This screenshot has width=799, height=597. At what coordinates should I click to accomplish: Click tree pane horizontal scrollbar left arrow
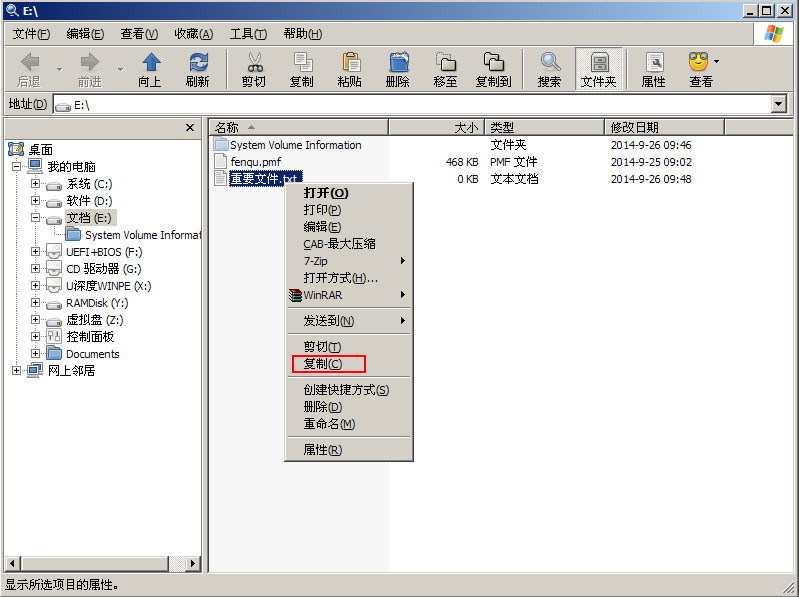tap(13, 563)
